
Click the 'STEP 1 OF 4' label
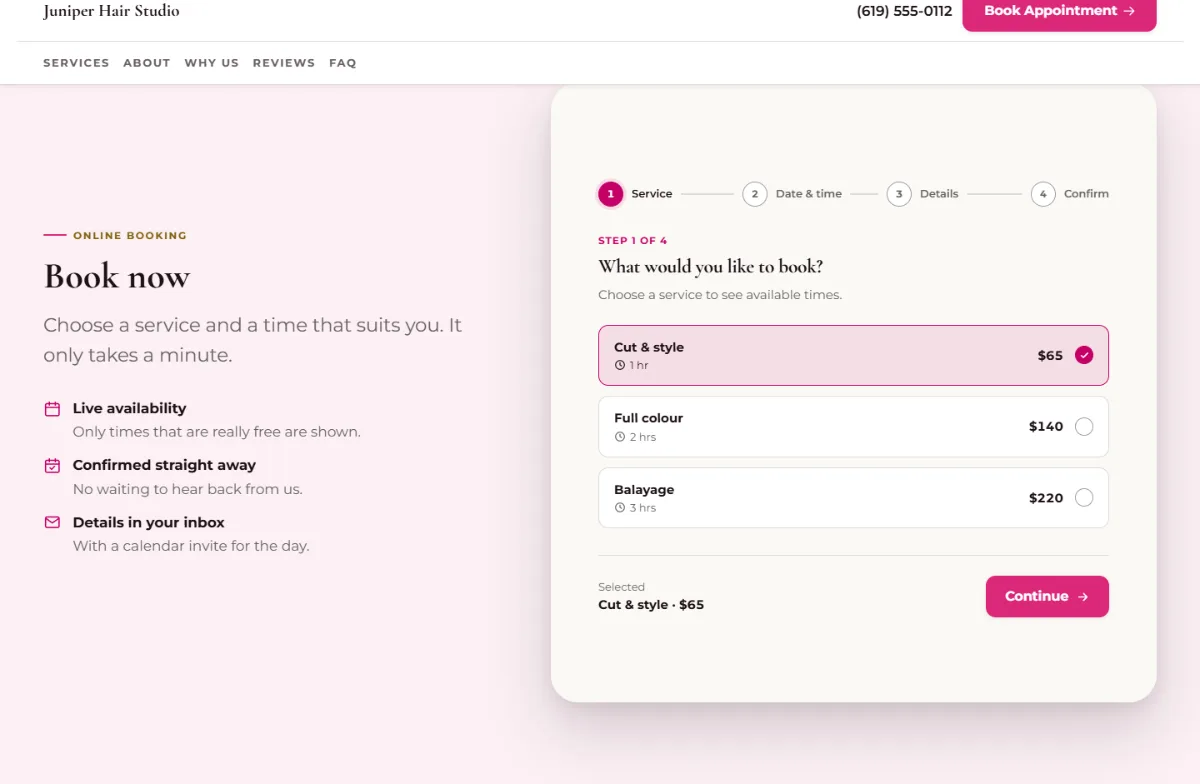(632, 241)
